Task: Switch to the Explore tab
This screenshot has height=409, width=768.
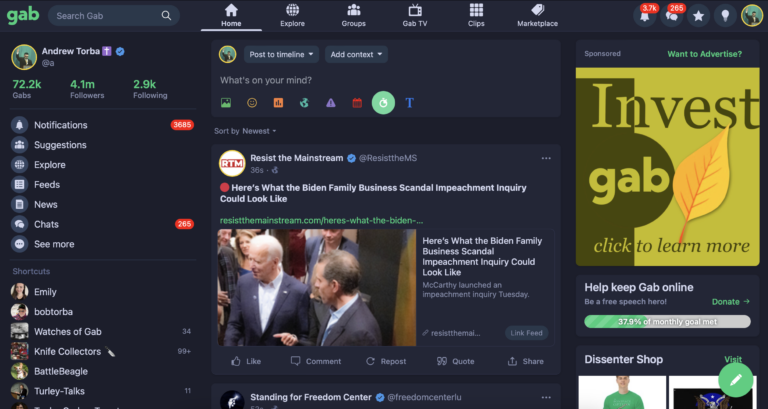Action: click(293, 15)
